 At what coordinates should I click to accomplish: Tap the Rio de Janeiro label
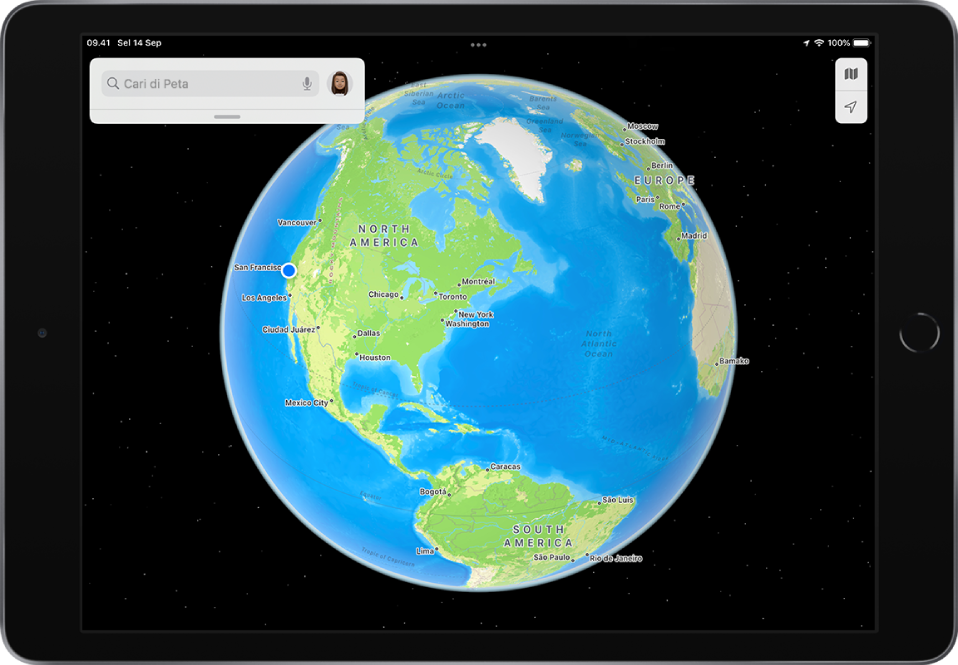[616, 558]
